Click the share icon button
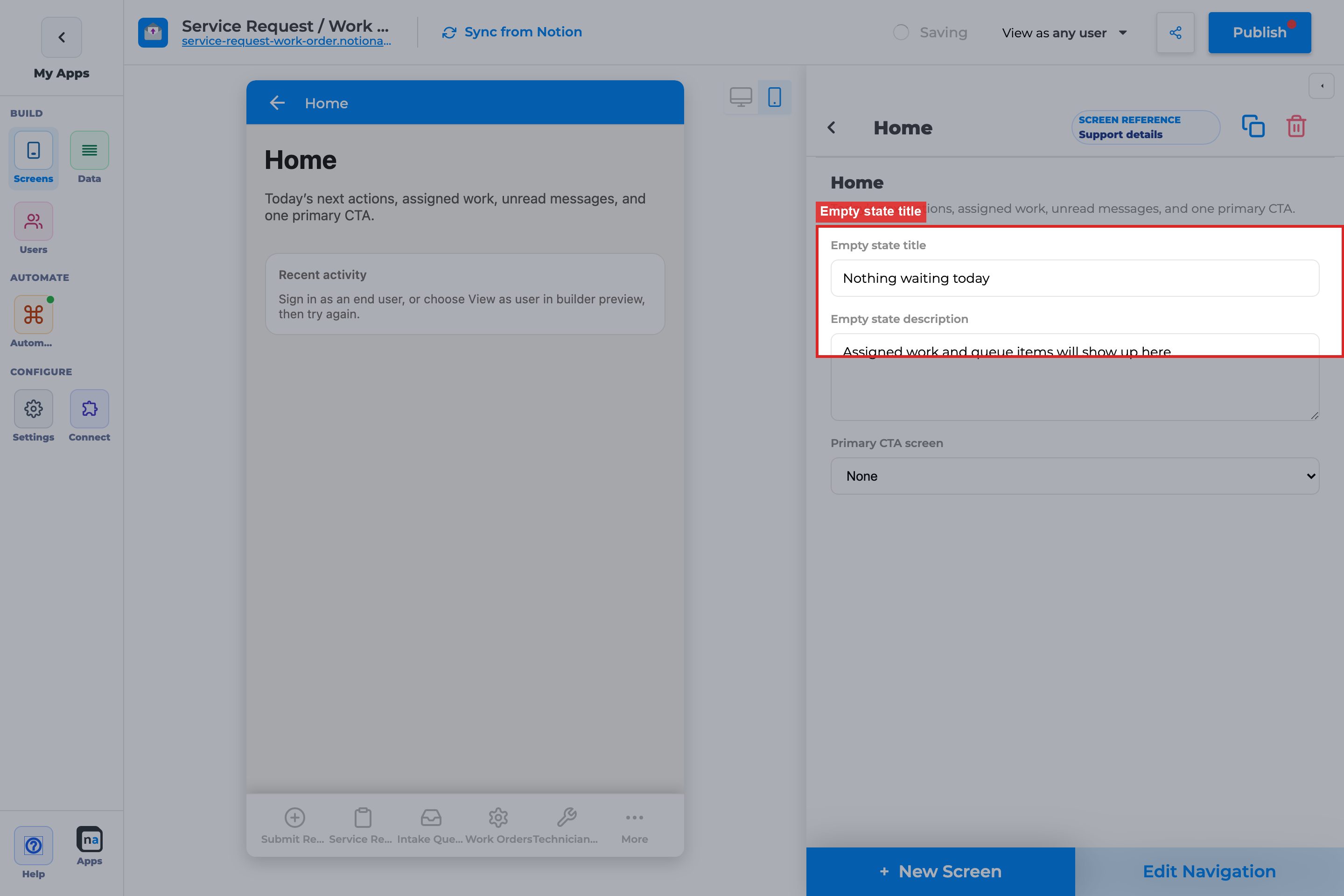1344x896 pixels. (x=1175, y=33)
